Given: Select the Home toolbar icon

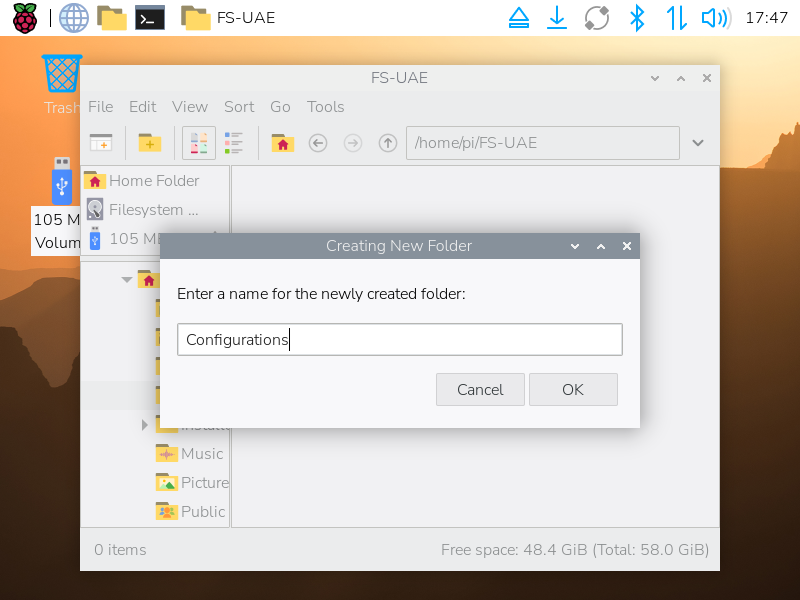Looking at the screenshot, I should click(283, 143).
